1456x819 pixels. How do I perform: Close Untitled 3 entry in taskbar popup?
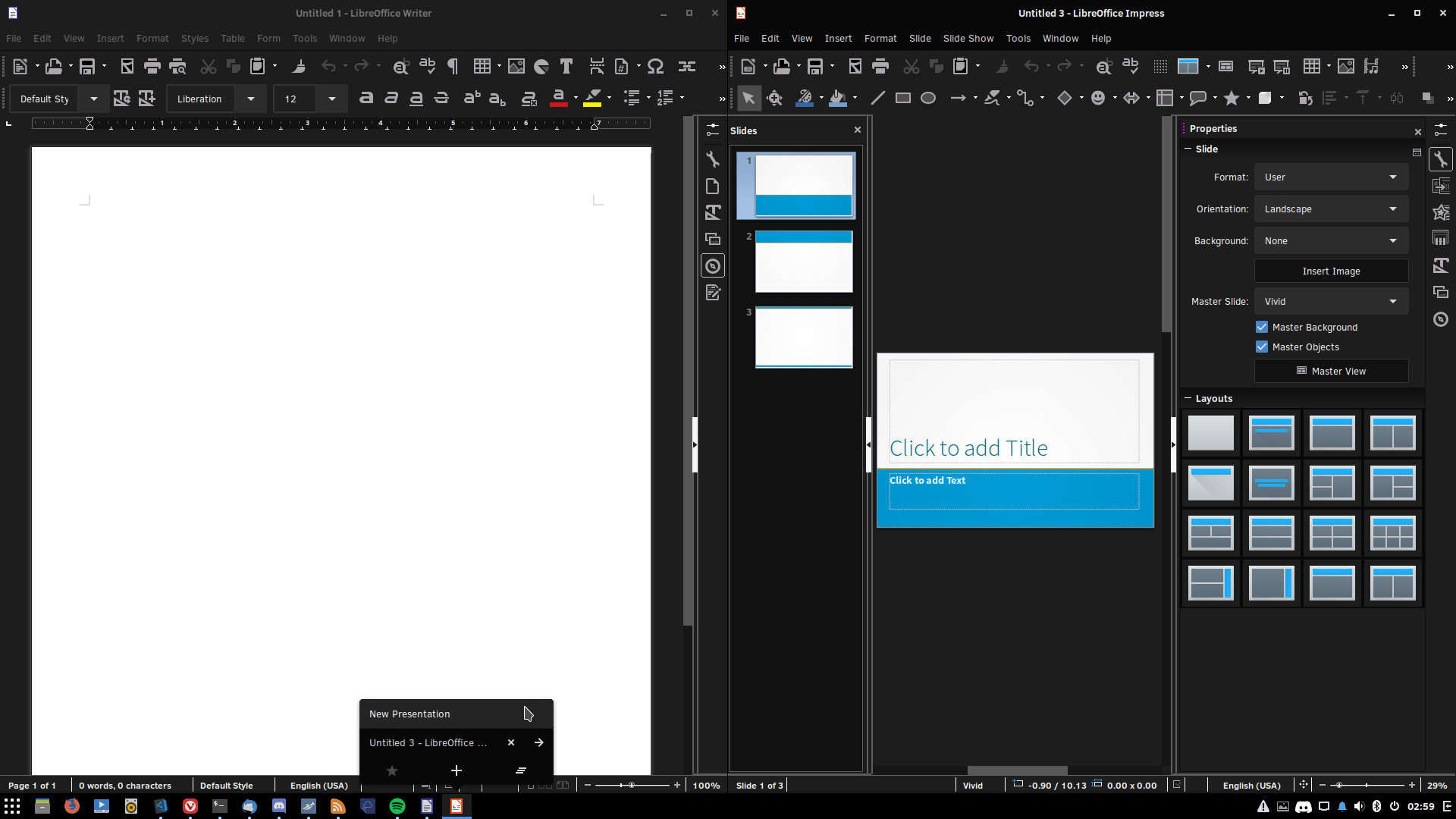[x=511, y=742]
